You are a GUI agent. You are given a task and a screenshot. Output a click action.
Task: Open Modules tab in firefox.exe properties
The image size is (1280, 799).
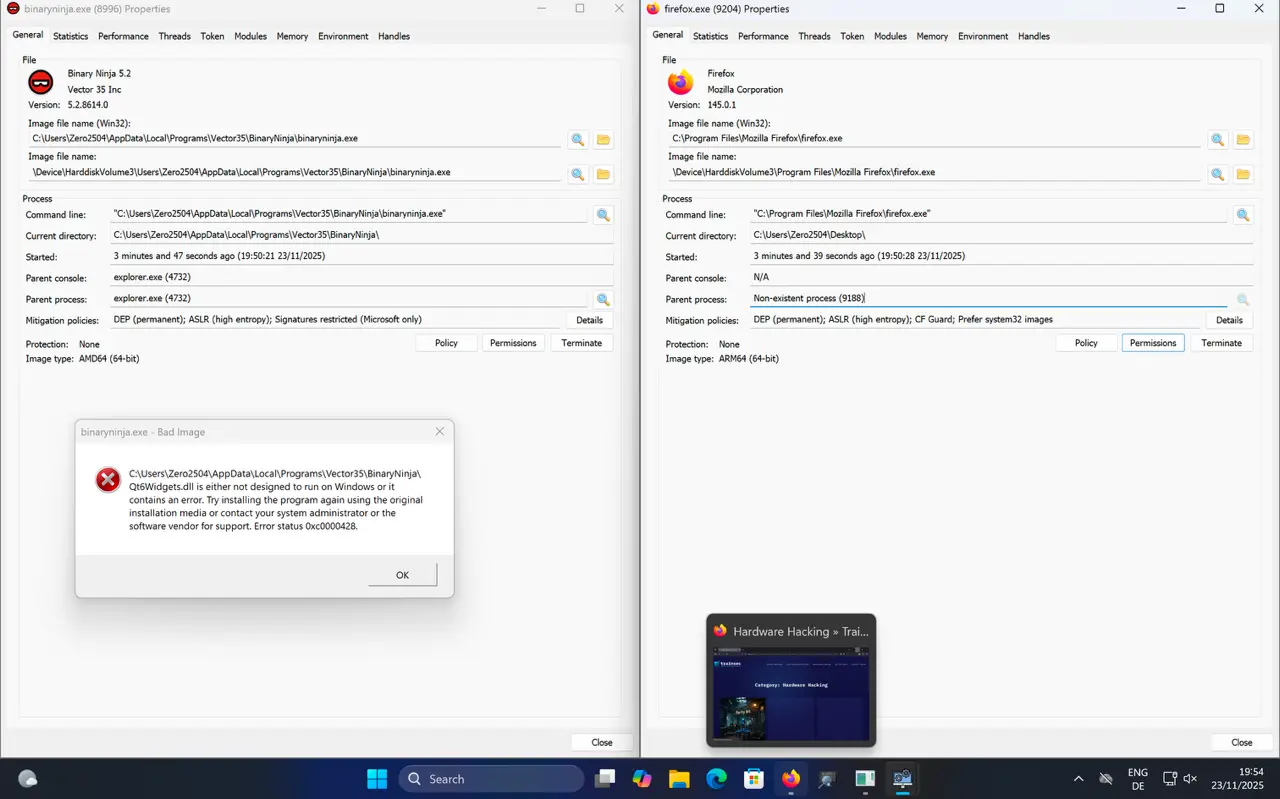pos(890,36)
